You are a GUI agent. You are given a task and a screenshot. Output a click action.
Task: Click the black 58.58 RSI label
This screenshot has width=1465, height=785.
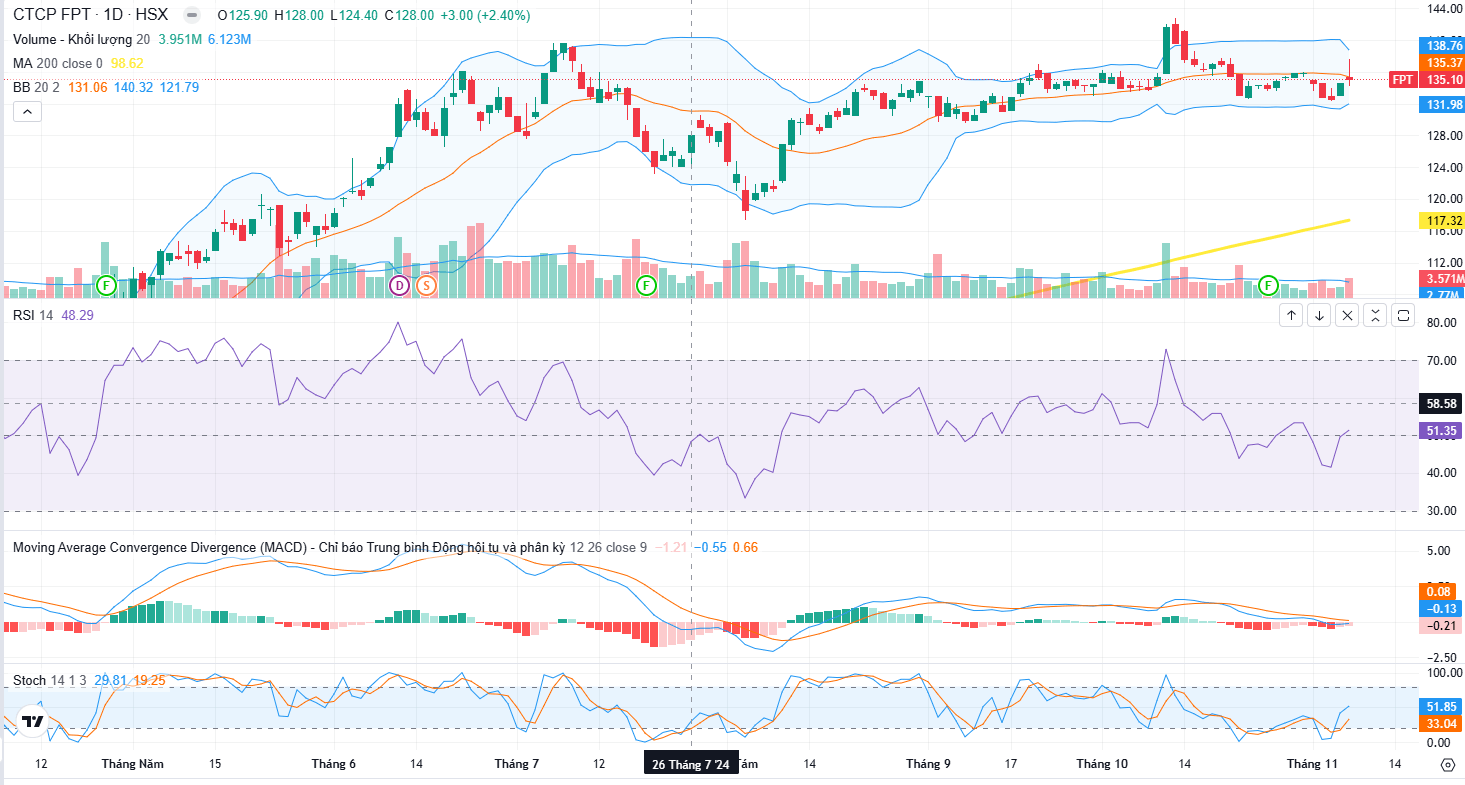coord(1441,403)
